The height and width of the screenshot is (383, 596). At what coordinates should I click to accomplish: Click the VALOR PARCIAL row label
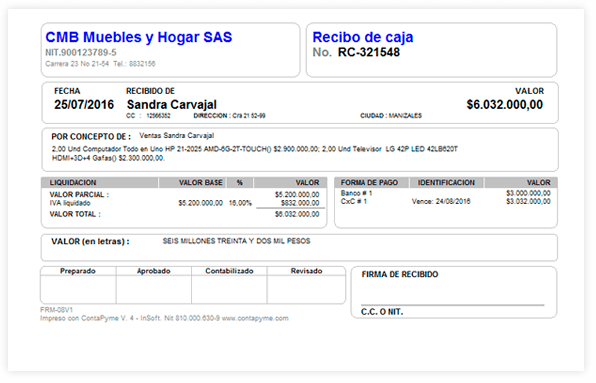click(79, 195)
